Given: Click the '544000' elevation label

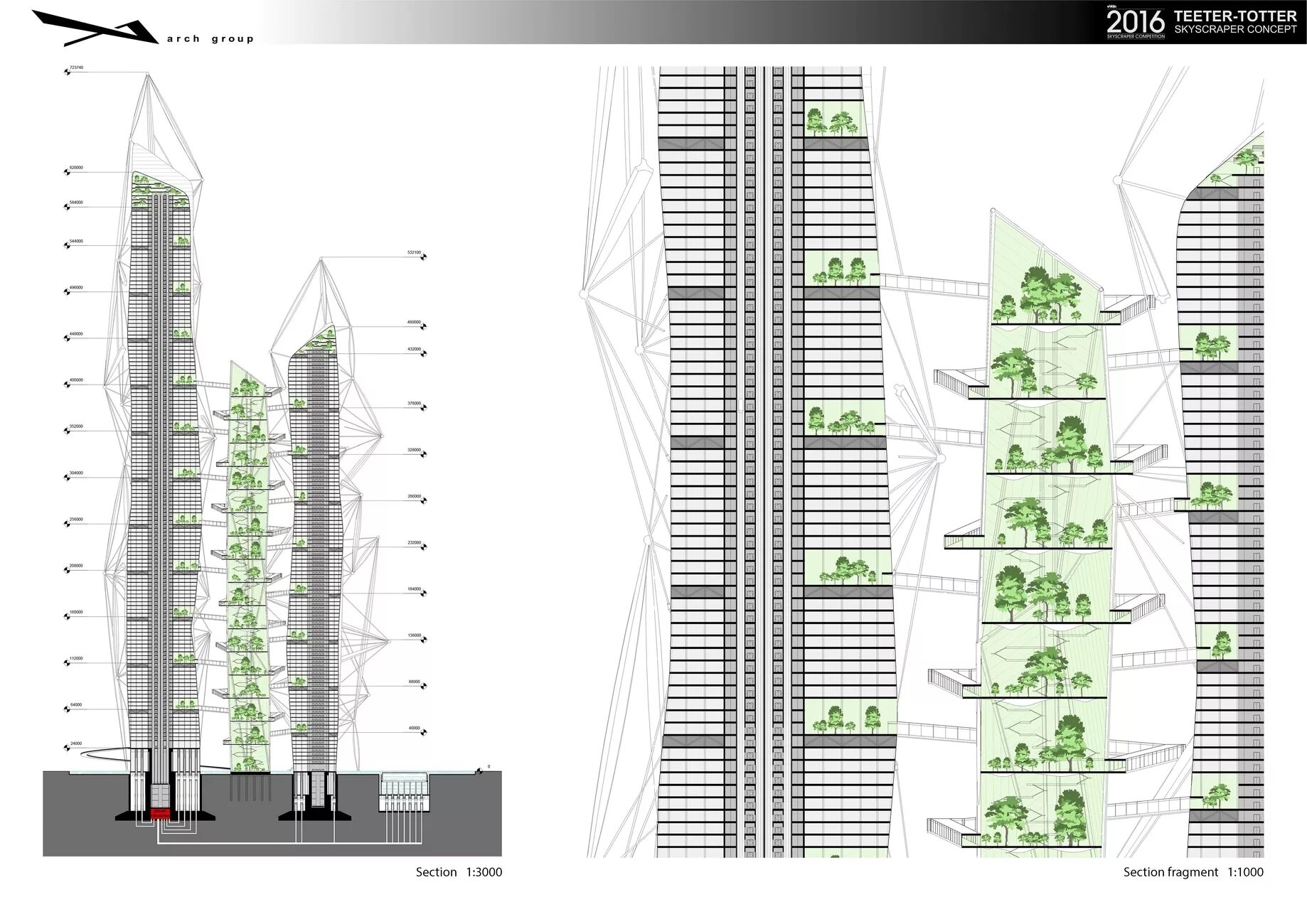Looking at the screenshot, I should 76,241.
